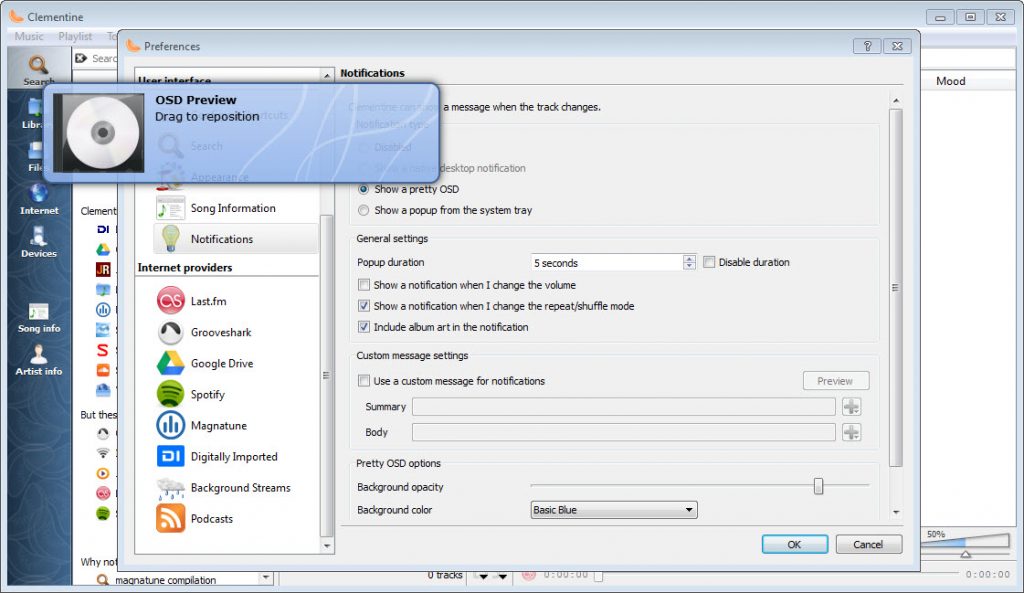1024x593 pixels.
Task: Click the Preferences help question mark button
Action: (x=867, y=46)
